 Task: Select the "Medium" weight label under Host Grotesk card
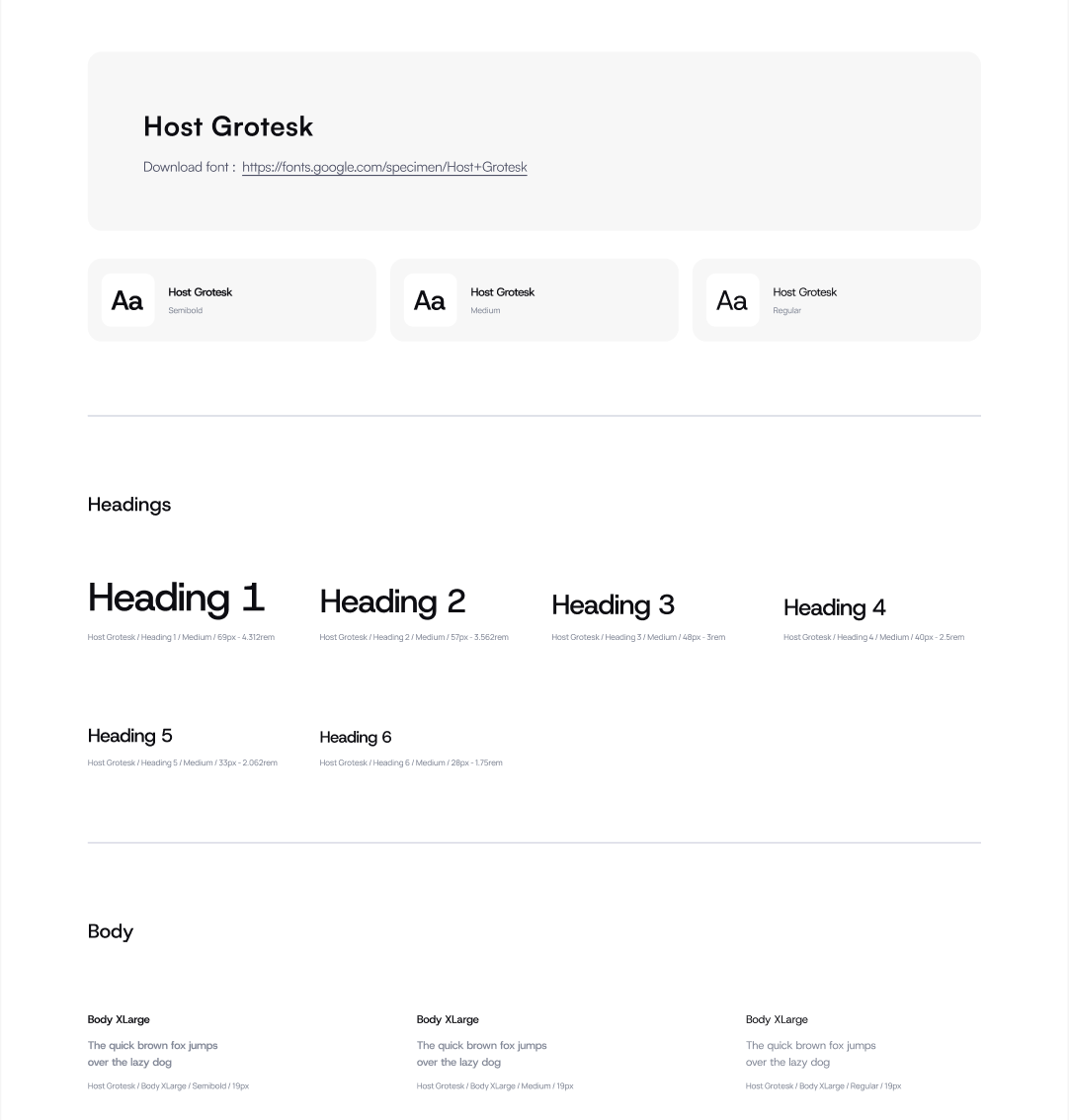click(x=485, y=311)
